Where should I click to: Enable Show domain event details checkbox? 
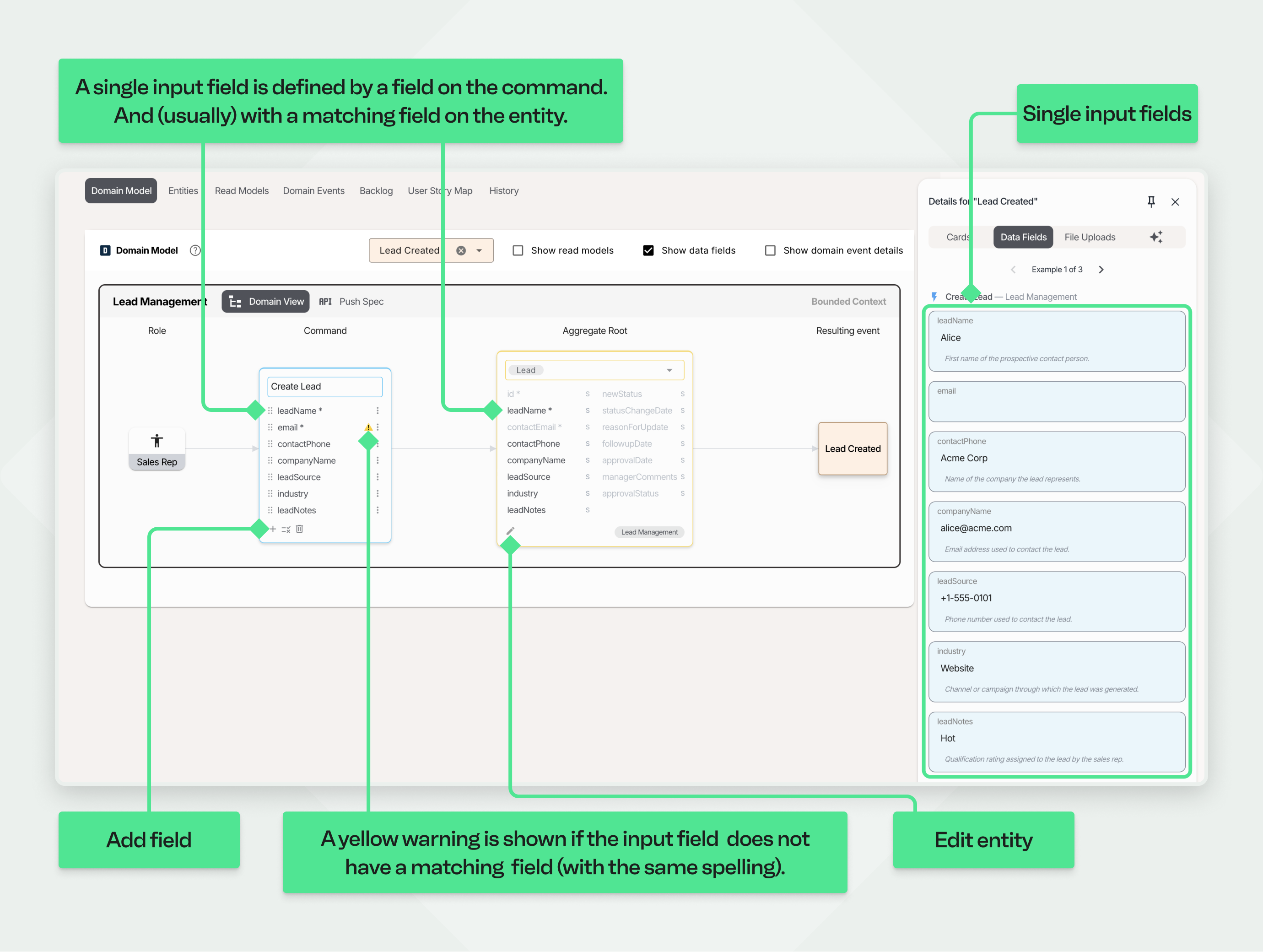click(x=770, y=250)
